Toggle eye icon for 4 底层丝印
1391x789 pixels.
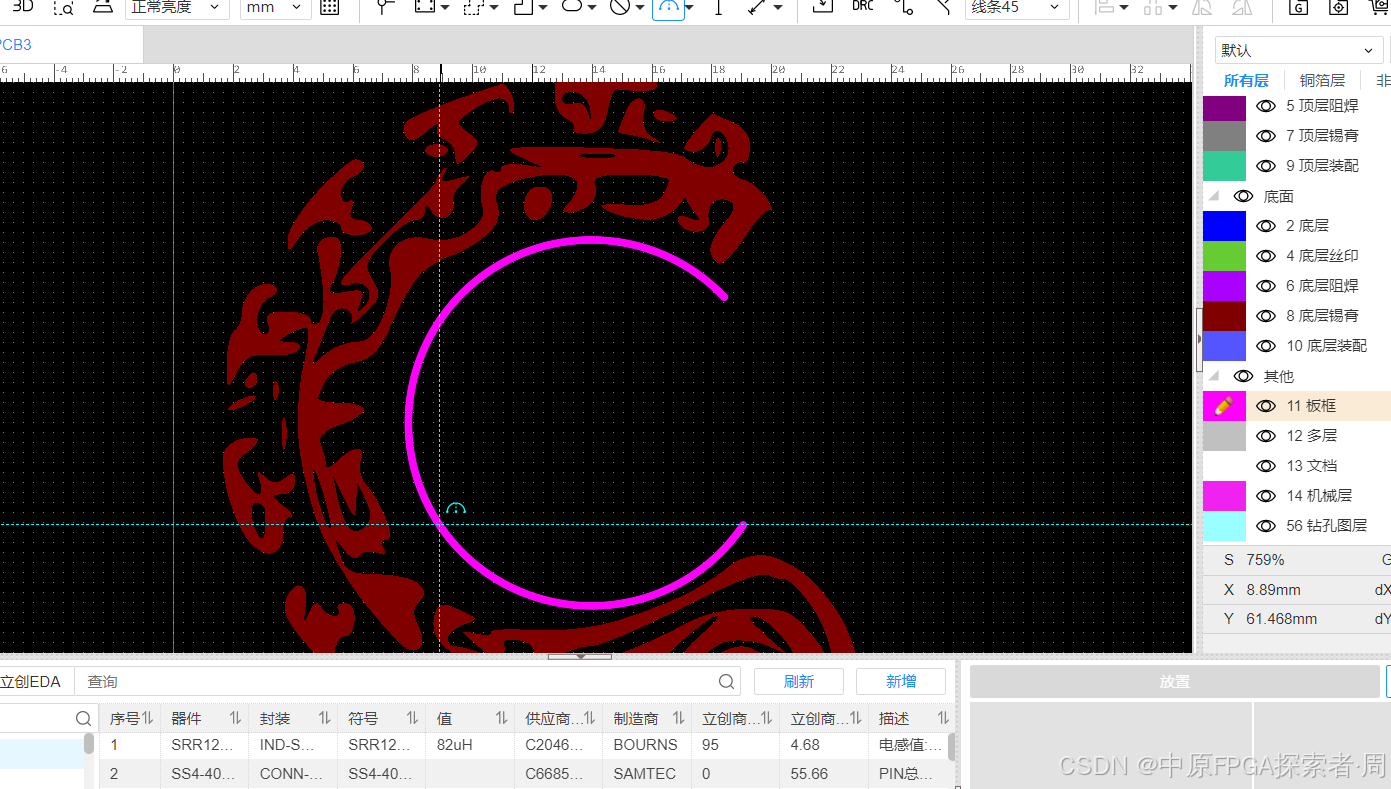coord(1266,256)
